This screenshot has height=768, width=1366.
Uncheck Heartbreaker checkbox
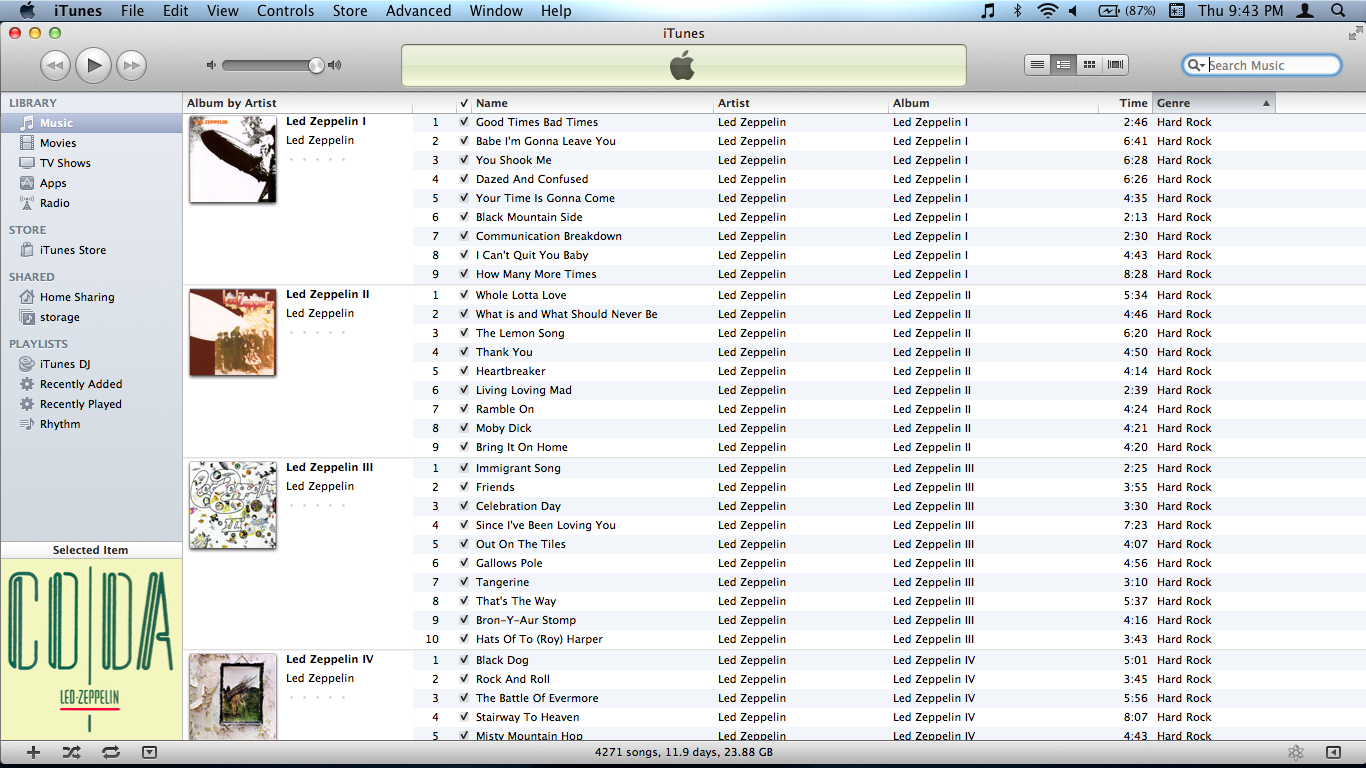pos(464,371)
